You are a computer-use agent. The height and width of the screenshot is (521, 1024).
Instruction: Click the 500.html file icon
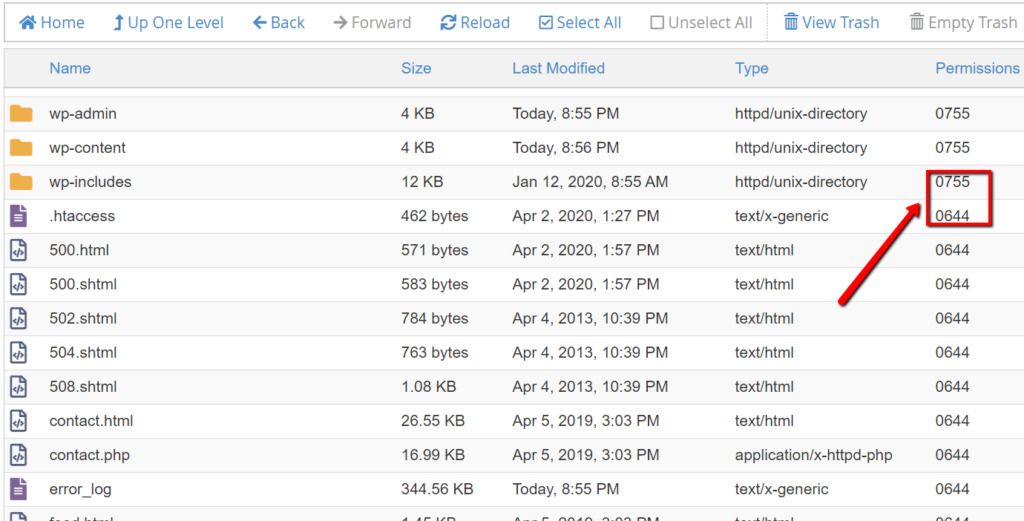point(18,250)
